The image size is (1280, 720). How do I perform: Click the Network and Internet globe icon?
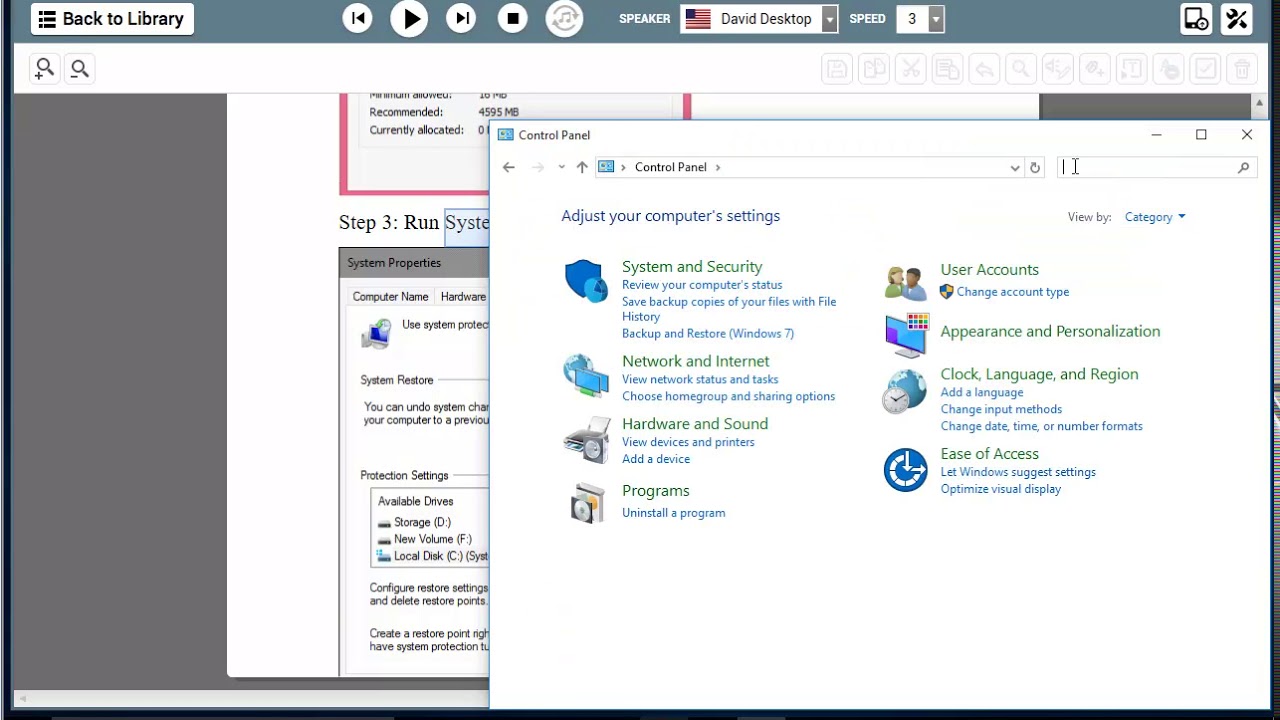(x=585, y=376)
